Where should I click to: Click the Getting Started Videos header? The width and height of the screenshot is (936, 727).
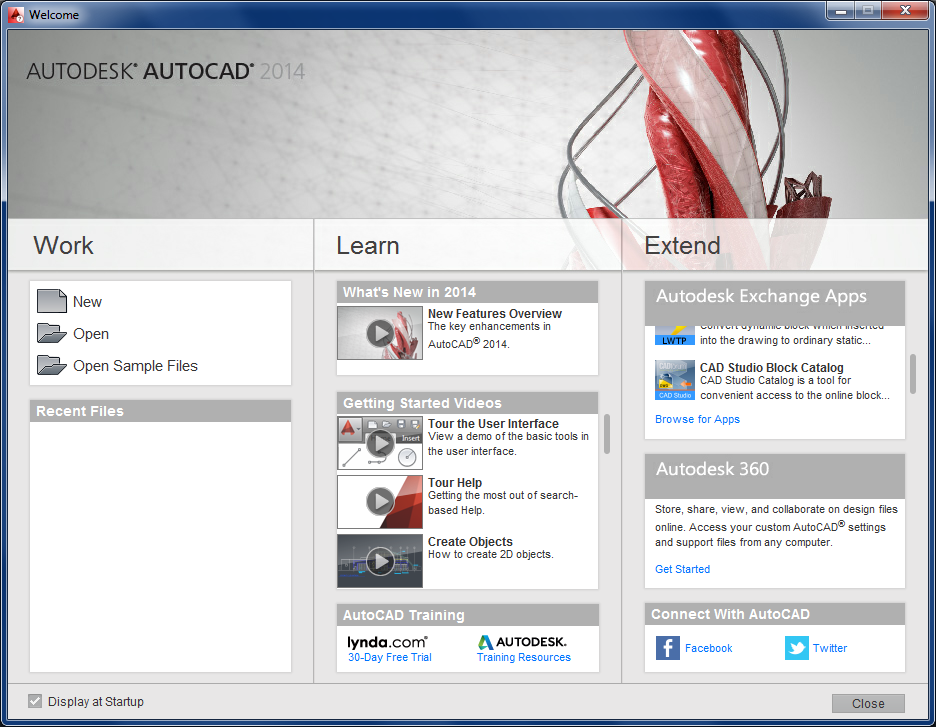pyautogui.click(x=467, y=403)
